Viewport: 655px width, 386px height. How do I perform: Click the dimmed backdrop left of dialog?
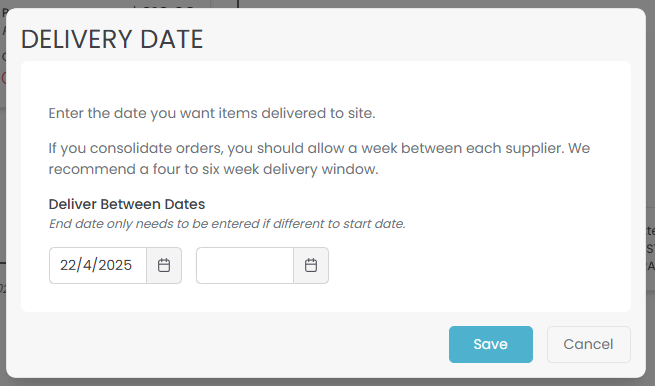point(3,188)
